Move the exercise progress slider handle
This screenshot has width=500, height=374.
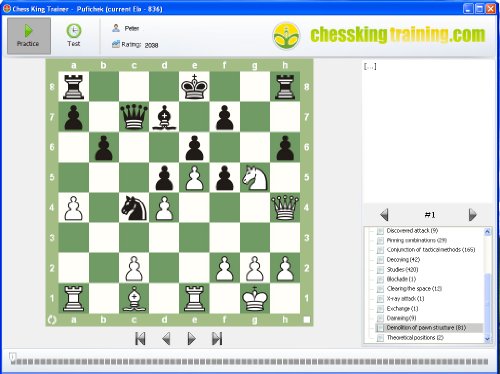click(x=12, y=357)
